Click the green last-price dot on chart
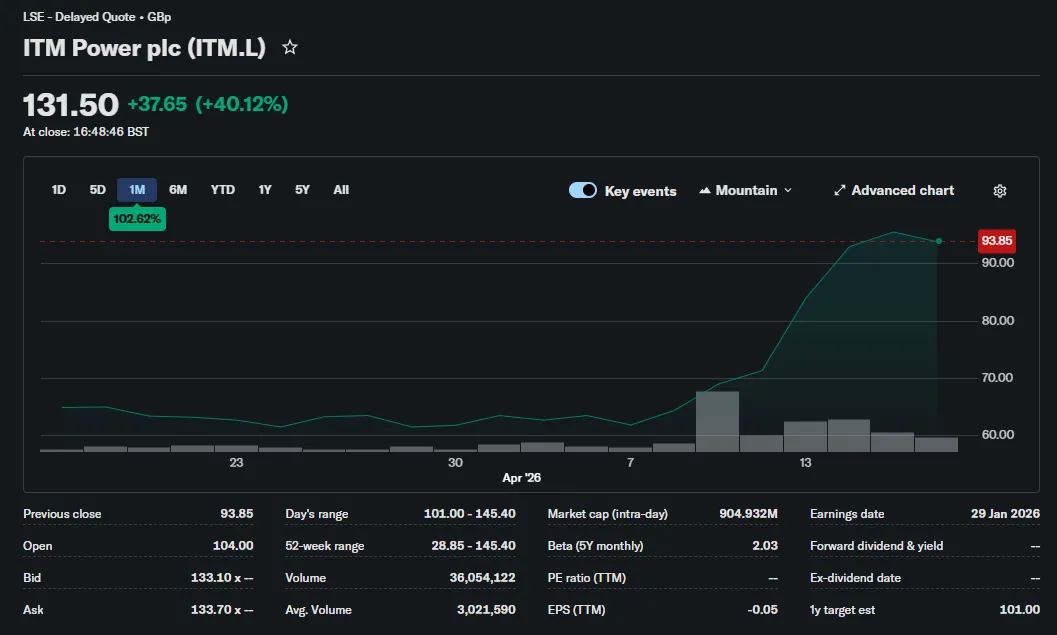1057x635 pixels. click(938, 241)
